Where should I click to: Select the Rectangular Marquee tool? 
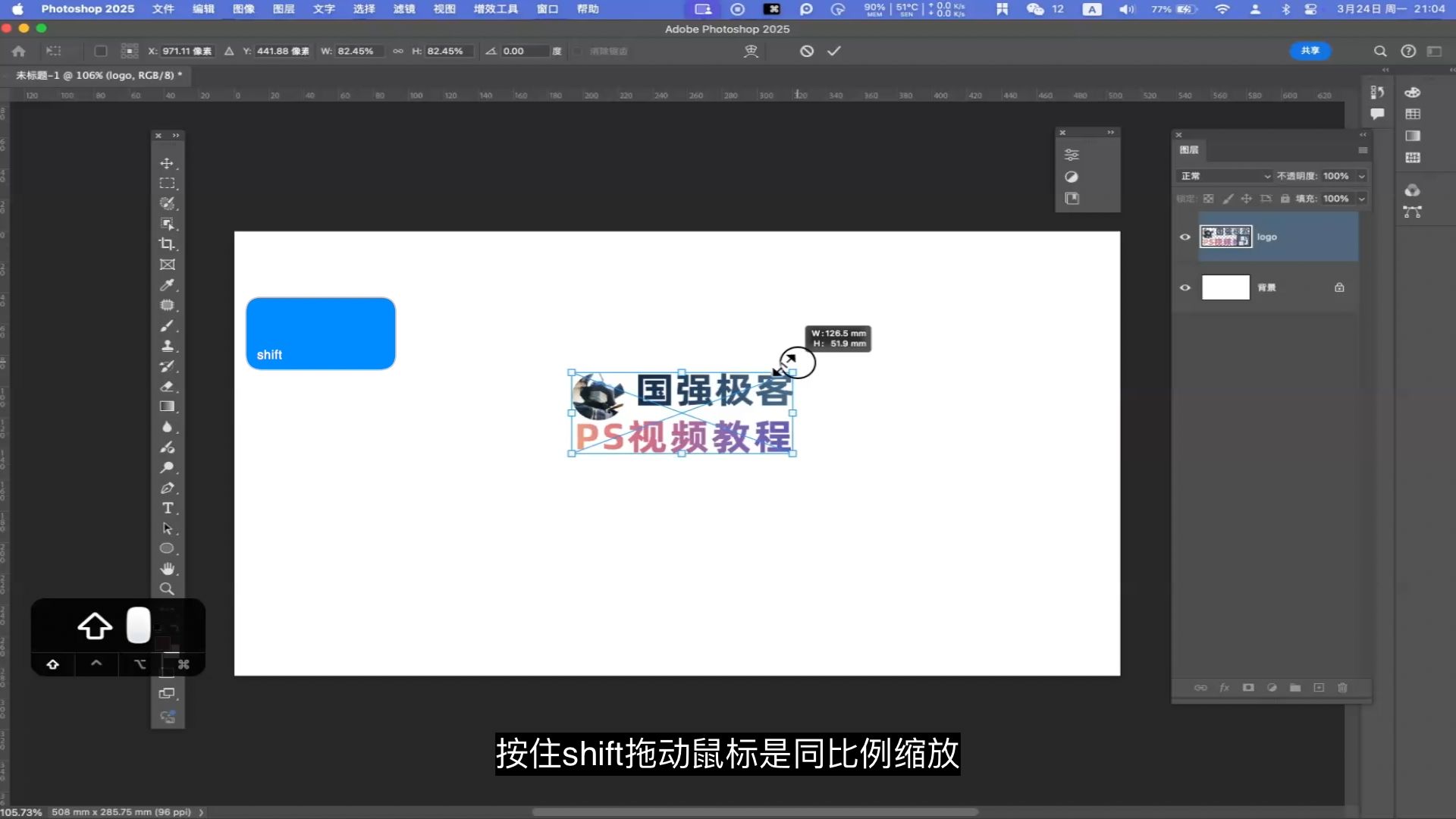[x=167, y=184]
